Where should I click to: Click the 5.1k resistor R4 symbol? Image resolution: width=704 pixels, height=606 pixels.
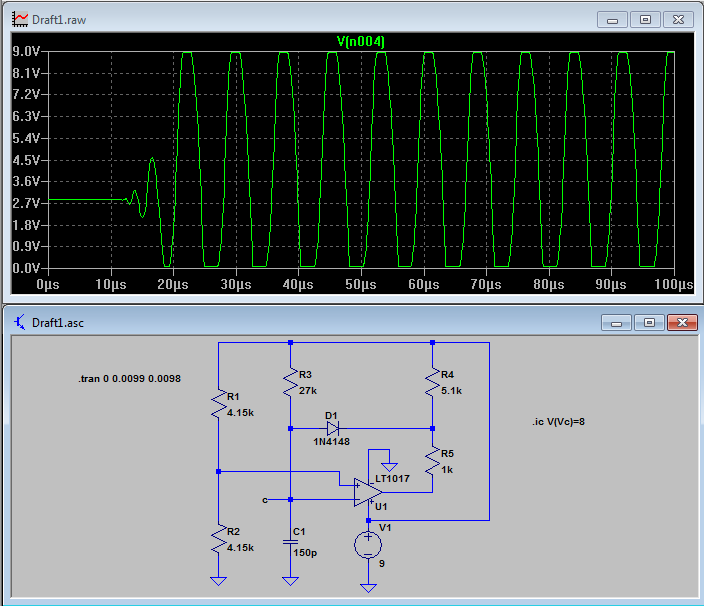click(433, 383)
